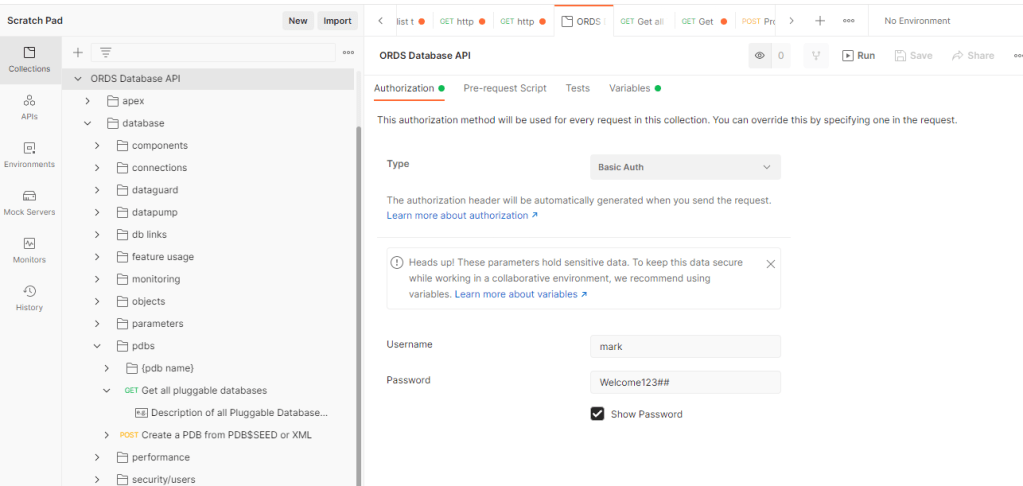This screenshot has height=486, width=1023.
Task: Open the History sidebar panel
Action: pos(29,298)
